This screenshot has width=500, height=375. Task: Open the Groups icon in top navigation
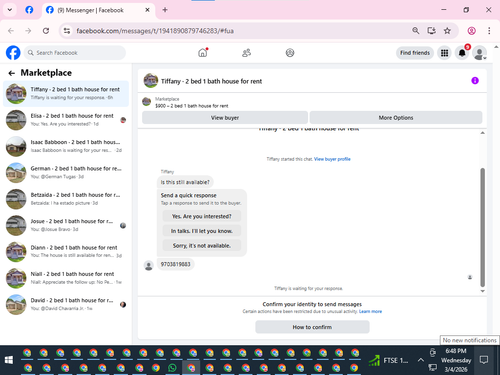290,53
